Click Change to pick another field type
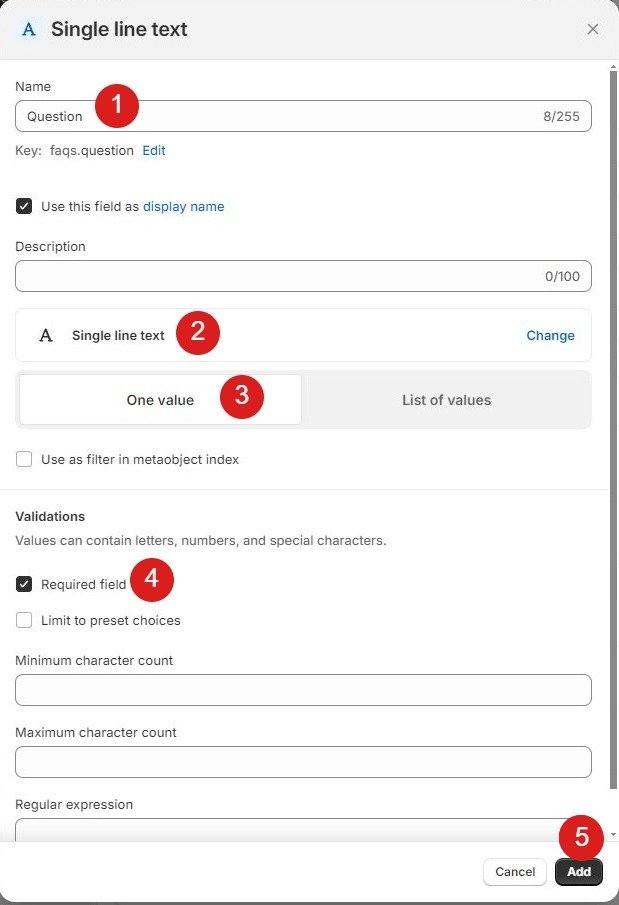This screenshot has width=619, height=905. click(550, 336)
